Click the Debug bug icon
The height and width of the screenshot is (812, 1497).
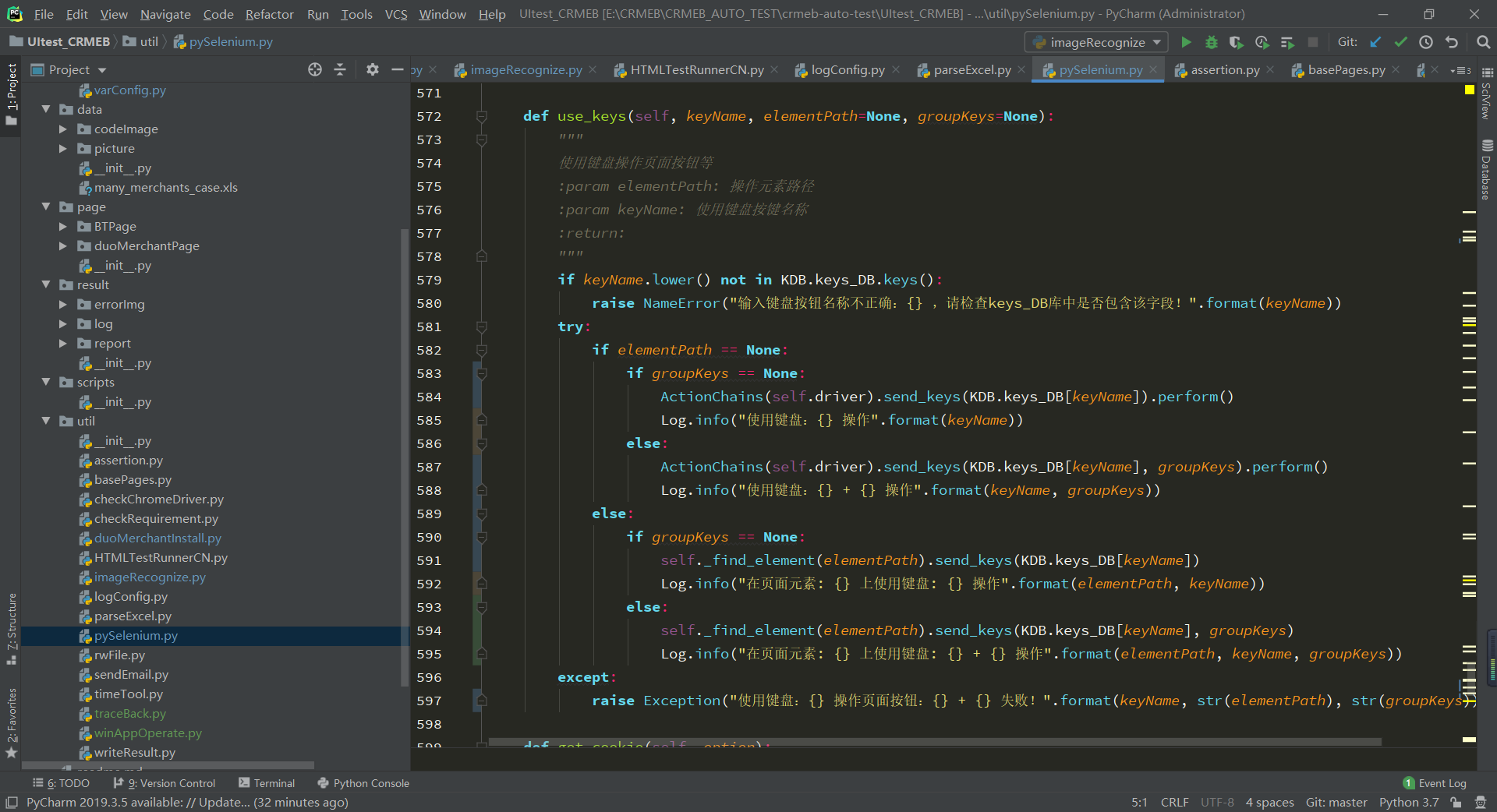coord(1211,42)
